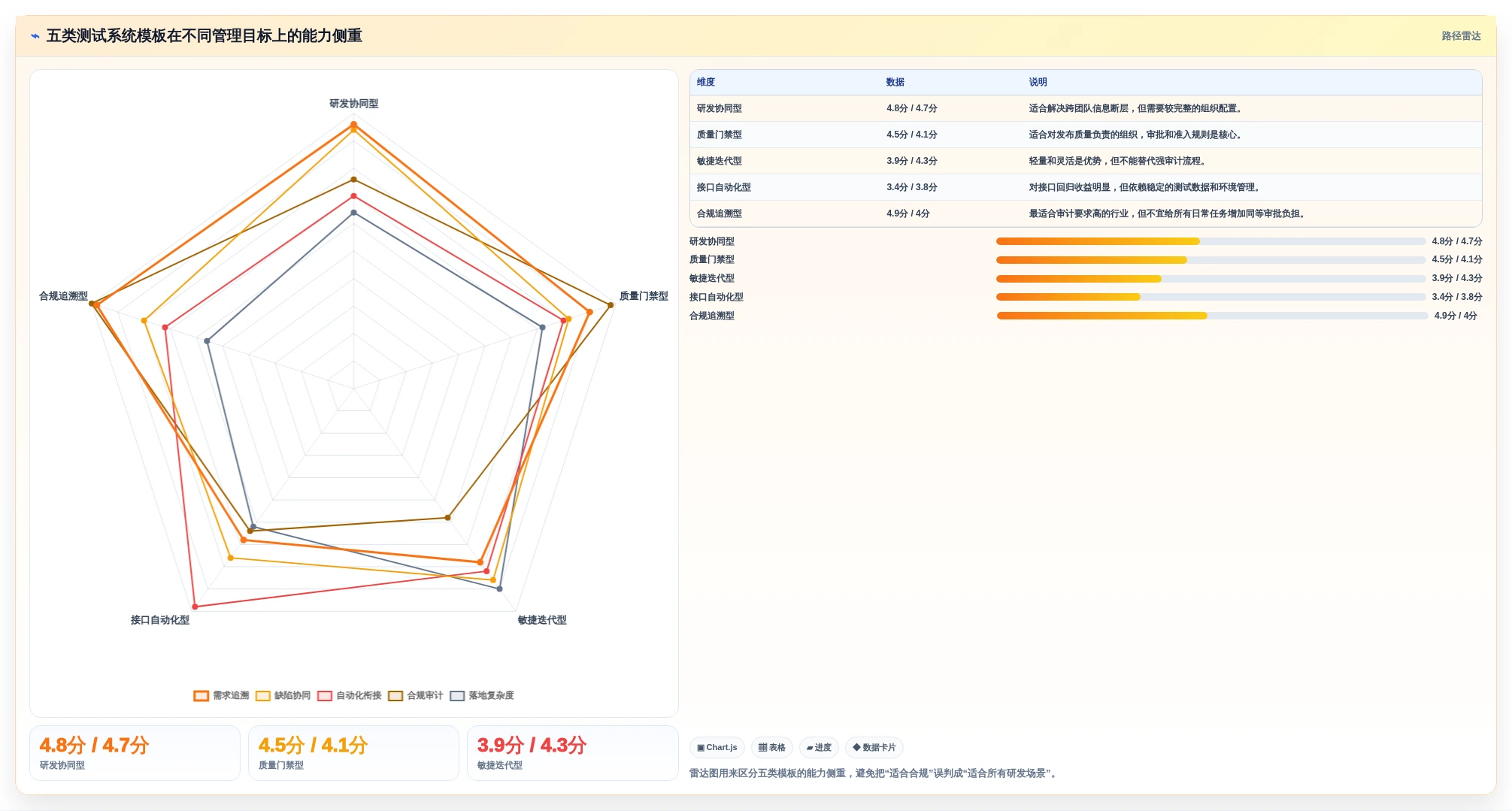Image resolution: width=1512 pixels, height=811 pixels.
Task: Toggle the 落地复杂度 legend item
Action: coord(482,695)
